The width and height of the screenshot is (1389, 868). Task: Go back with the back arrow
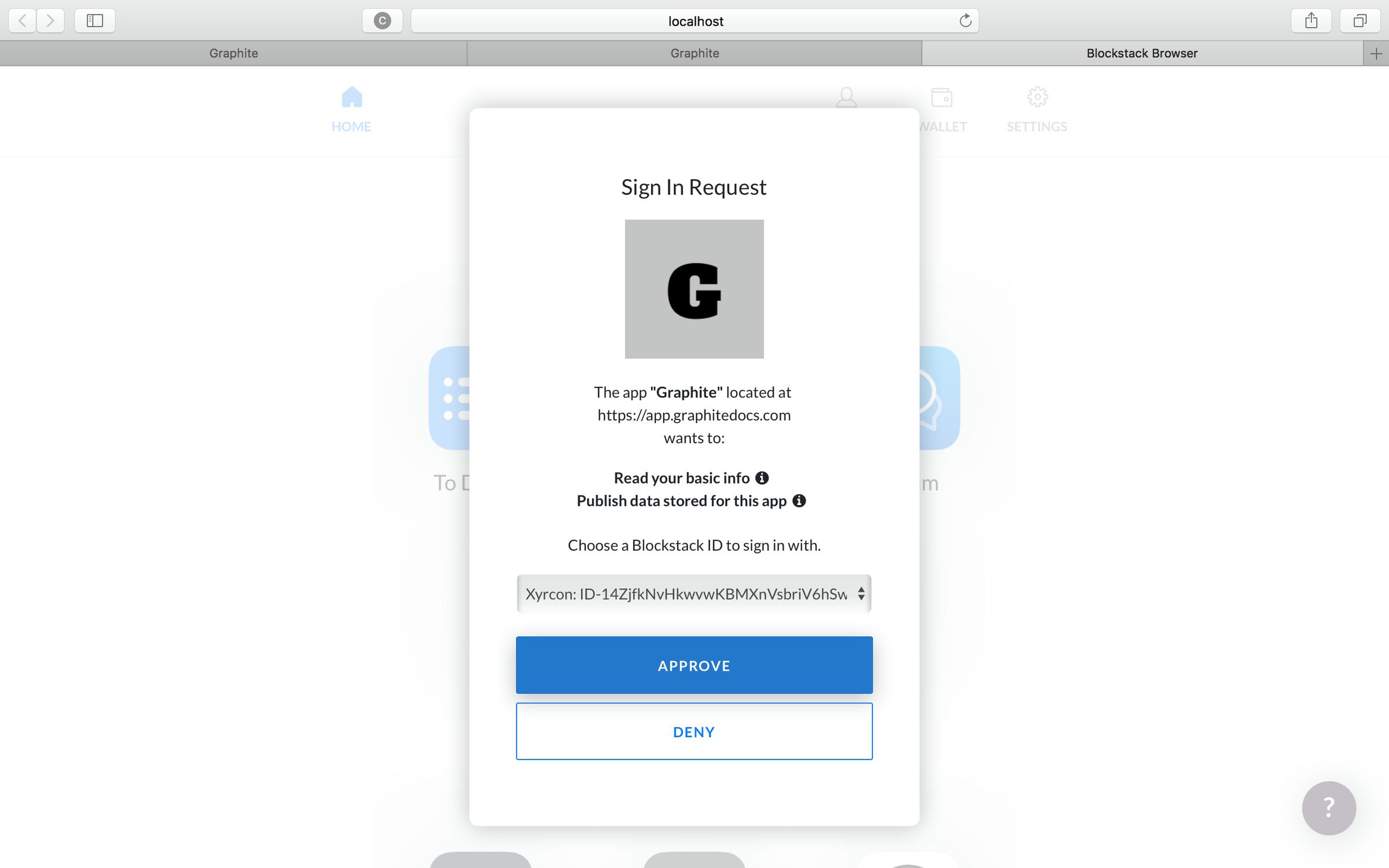click(x=22, y=21)
